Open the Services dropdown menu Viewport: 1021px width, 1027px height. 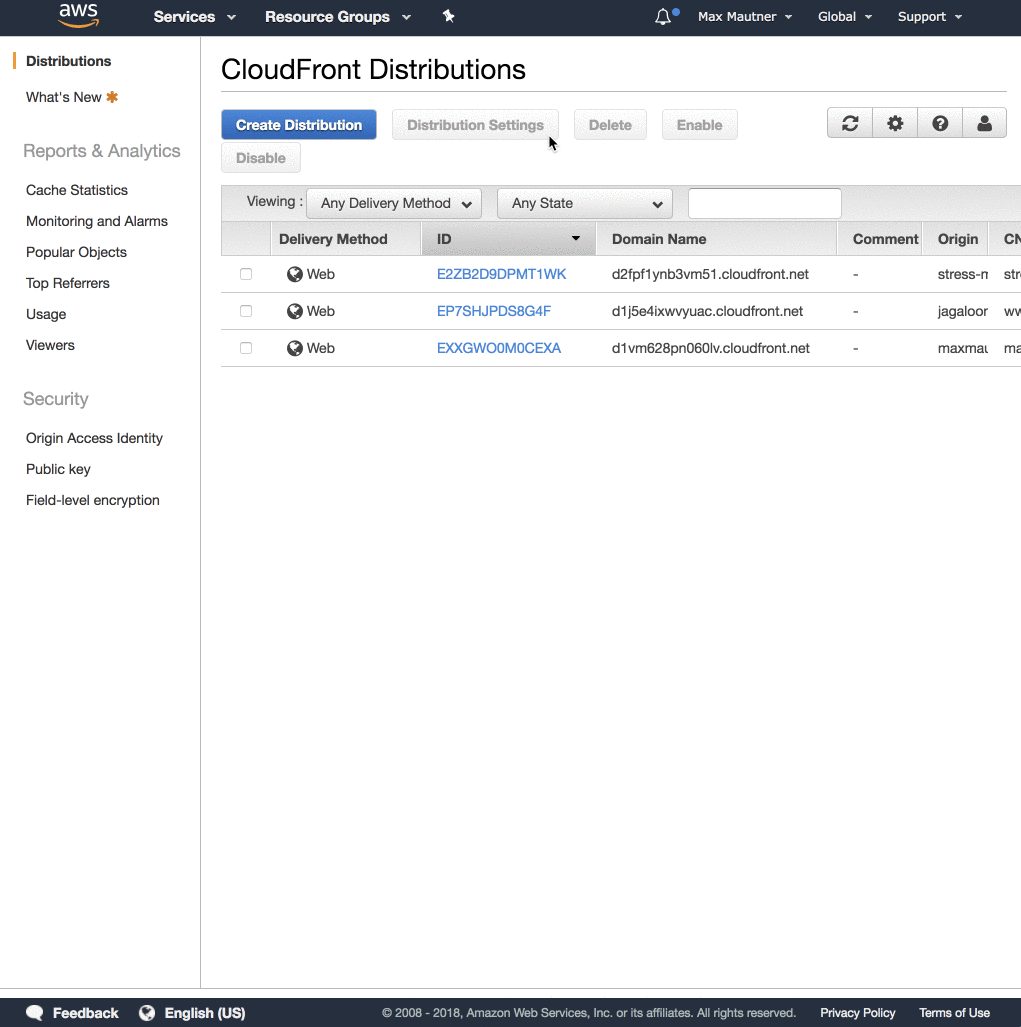point(195,16)
